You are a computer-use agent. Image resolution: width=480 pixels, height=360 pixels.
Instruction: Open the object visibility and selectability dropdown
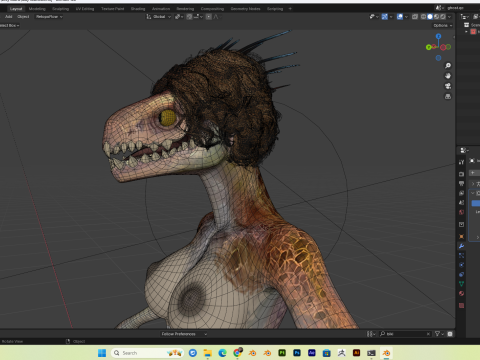[x=374, y=17]
